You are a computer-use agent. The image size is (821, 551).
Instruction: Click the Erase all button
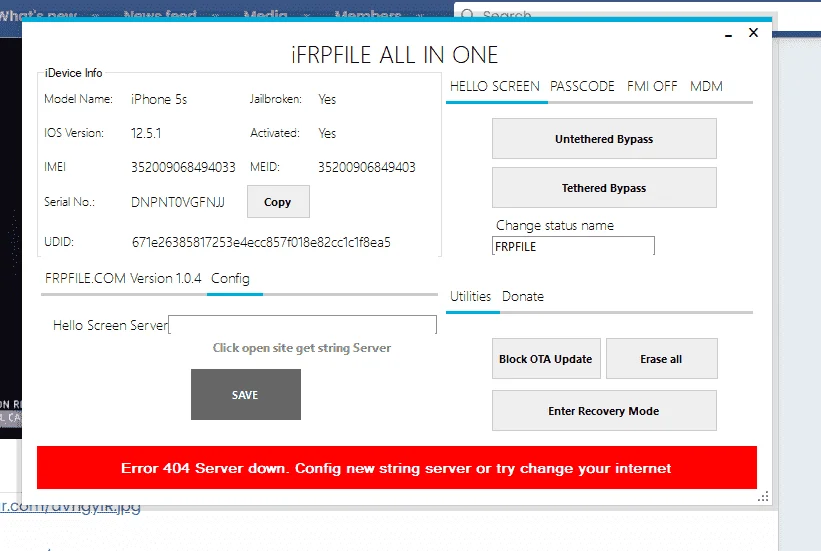point(661,359)
